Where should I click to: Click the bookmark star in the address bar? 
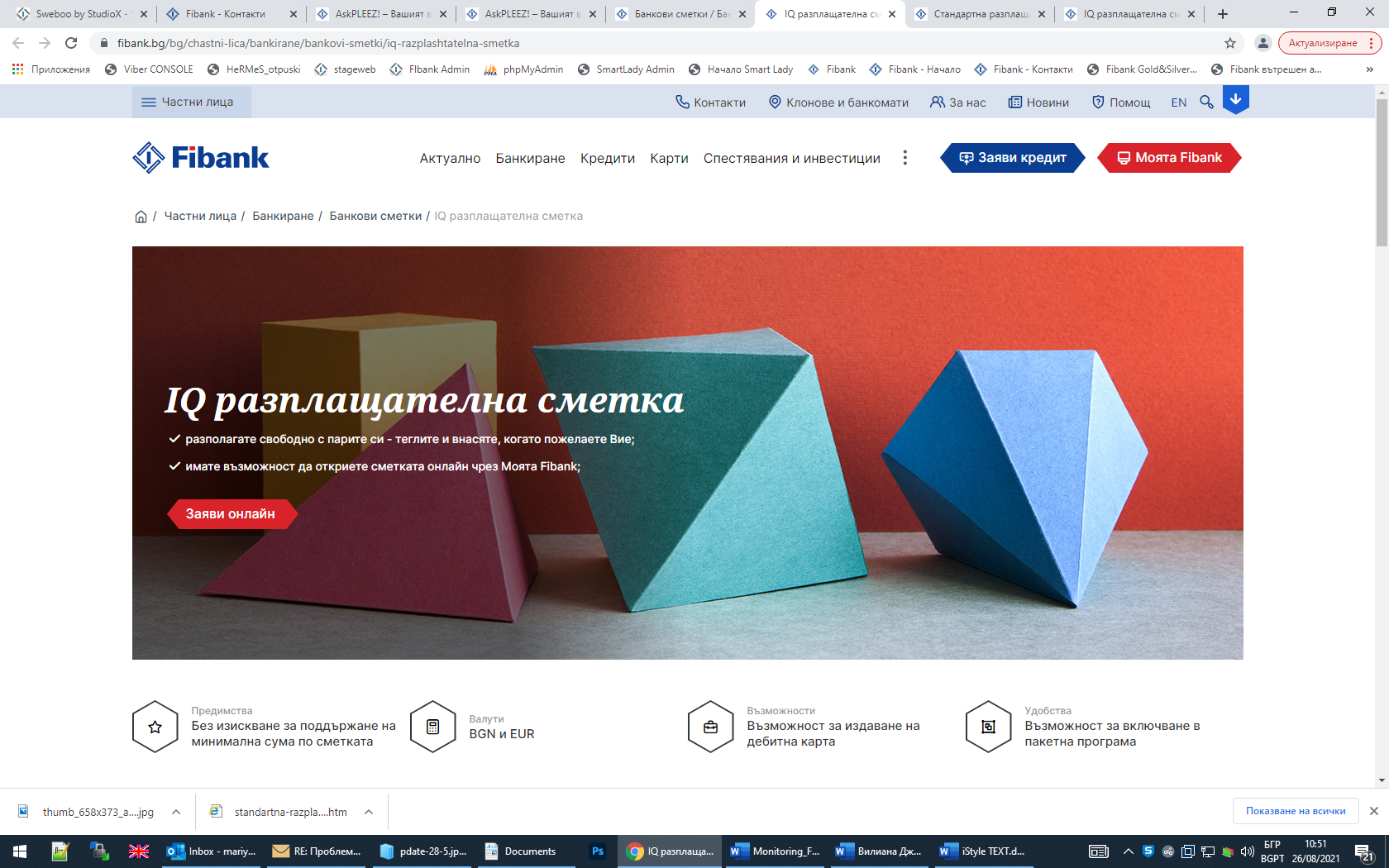coord(1230,44)
